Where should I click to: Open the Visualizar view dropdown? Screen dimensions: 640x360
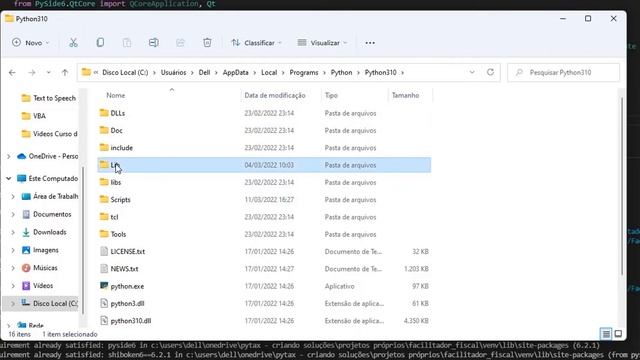click(322, 42)
